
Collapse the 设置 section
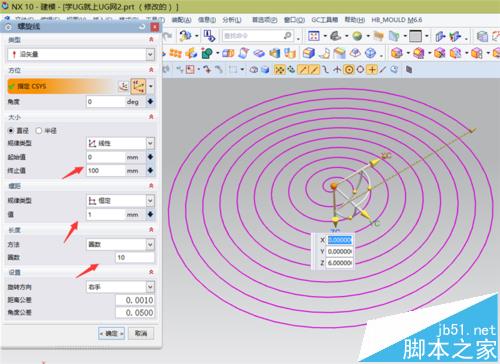tap(151, 272)
